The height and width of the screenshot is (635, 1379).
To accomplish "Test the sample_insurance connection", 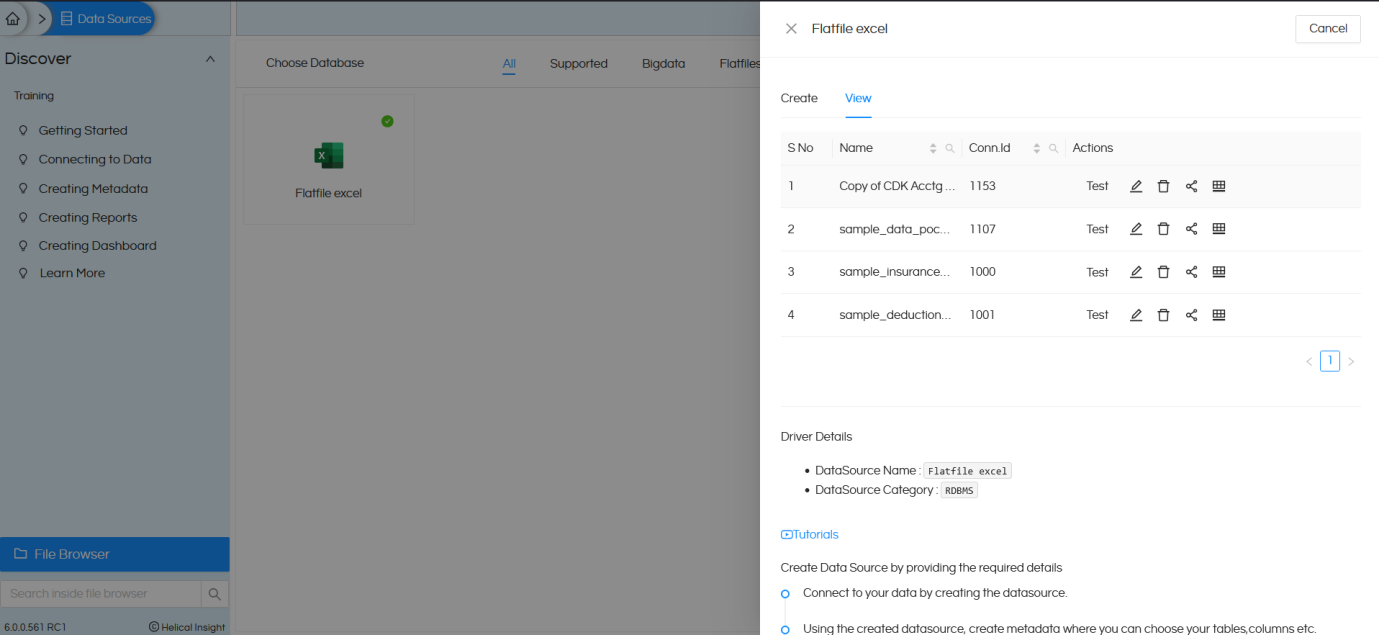I will tap(1097, 272).
